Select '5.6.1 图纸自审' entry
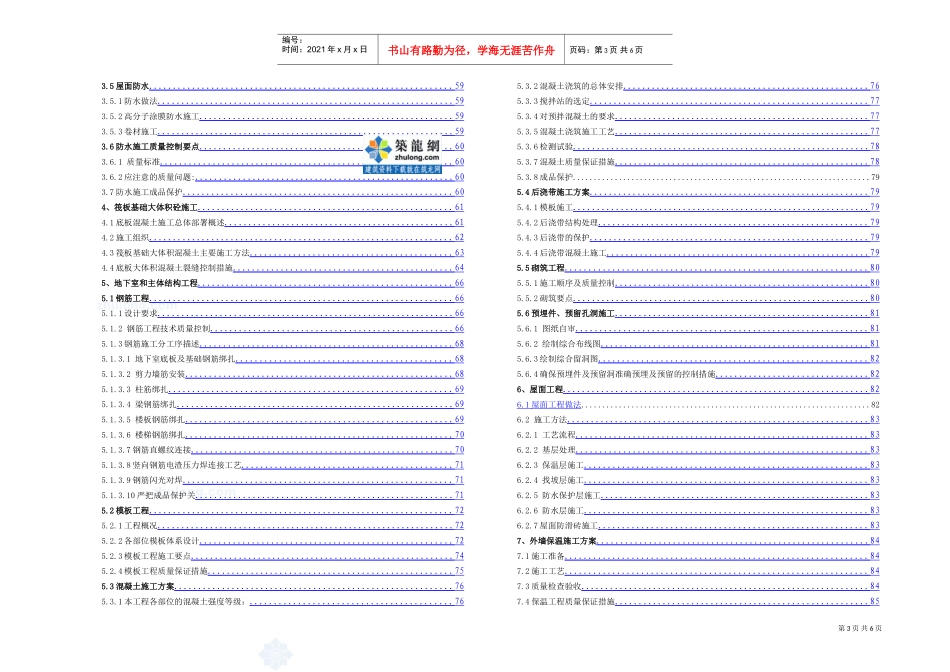 698,328
